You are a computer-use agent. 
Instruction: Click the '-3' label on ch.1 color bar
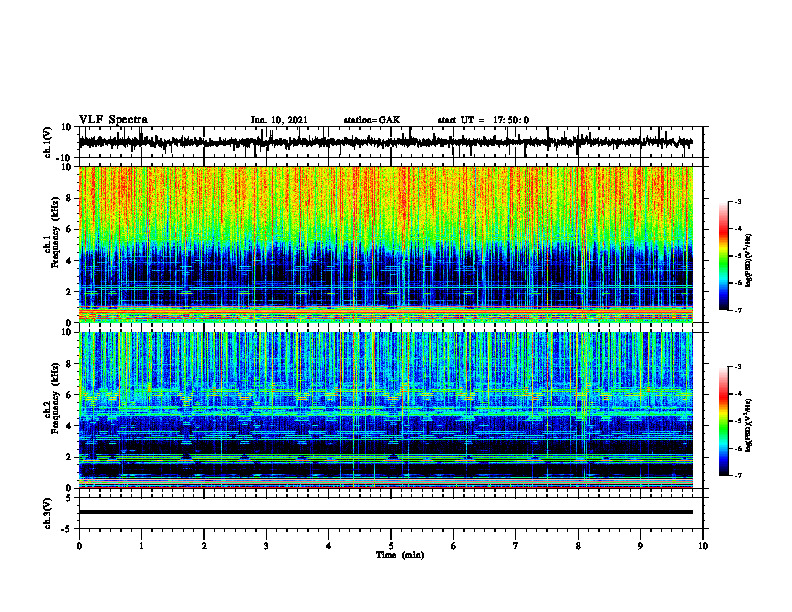pyautogui.click(x=738, y=201)
